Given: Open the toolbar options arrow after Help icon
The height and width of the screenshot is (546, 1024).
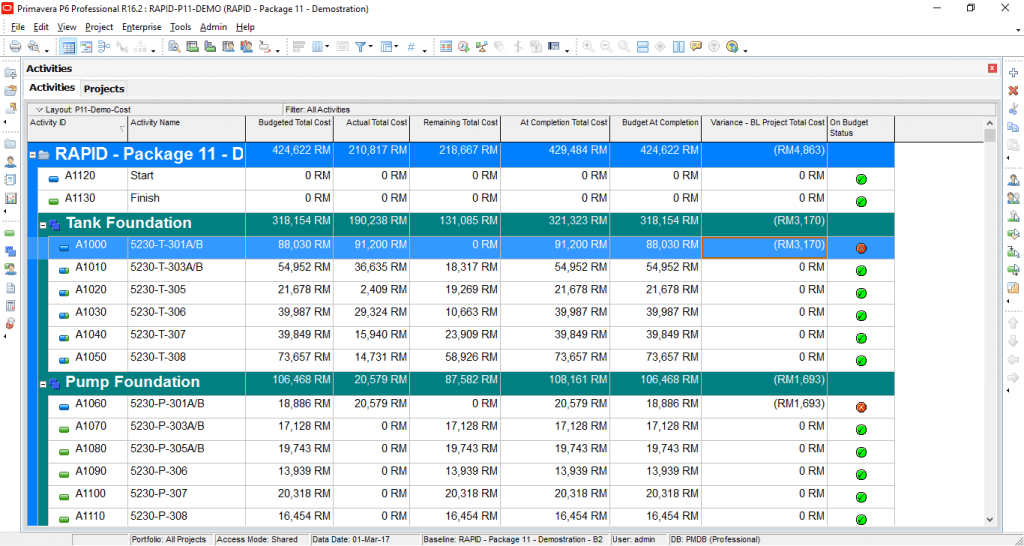Looking at the screenshot, I should (745, 50).
